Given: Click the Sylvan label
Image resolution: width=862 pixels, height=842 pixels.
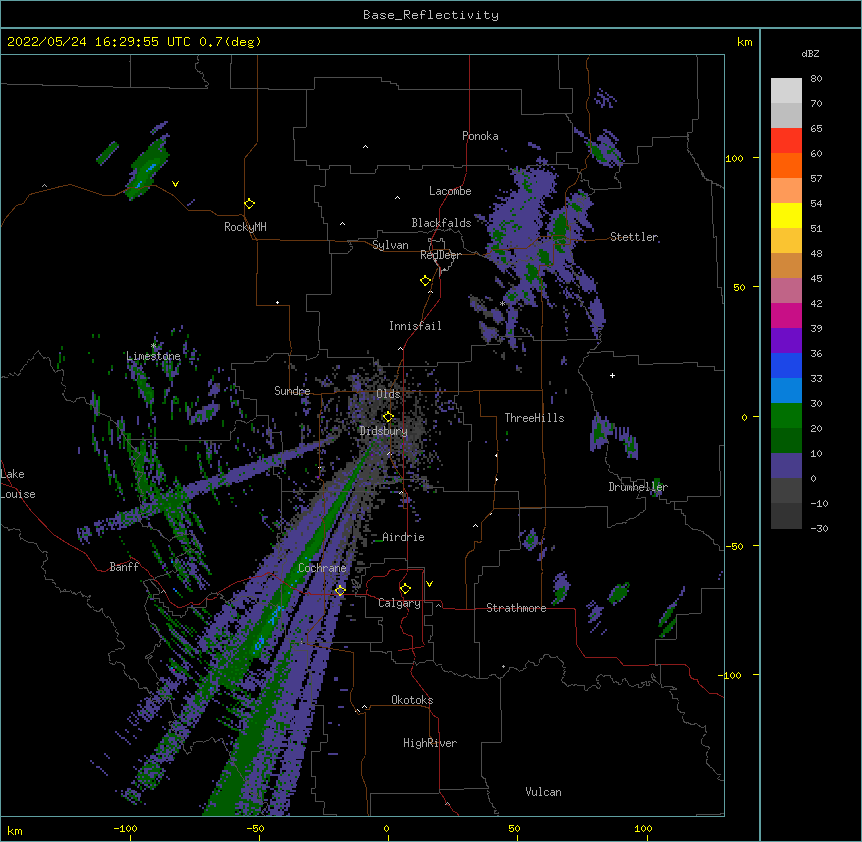Looking at the screenshot, I should click(390, 245).
